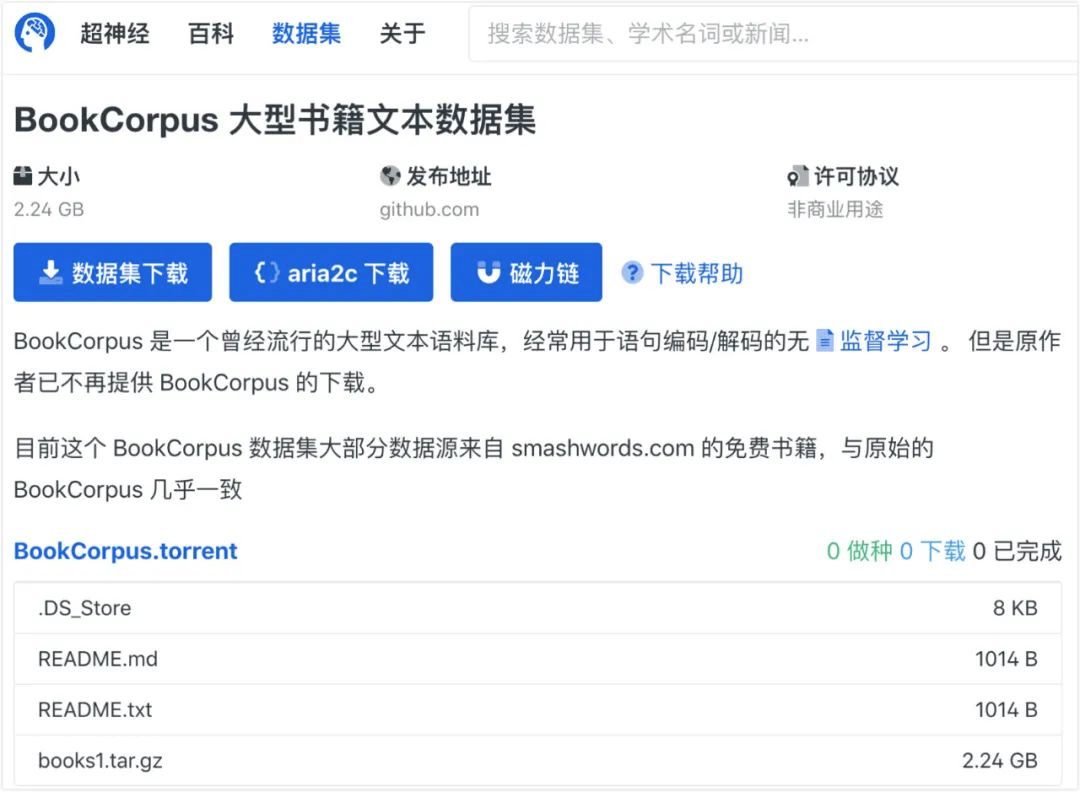Click the aria2c 下载 button
The width and height of the screenshot is (1080, 792).
331,272
